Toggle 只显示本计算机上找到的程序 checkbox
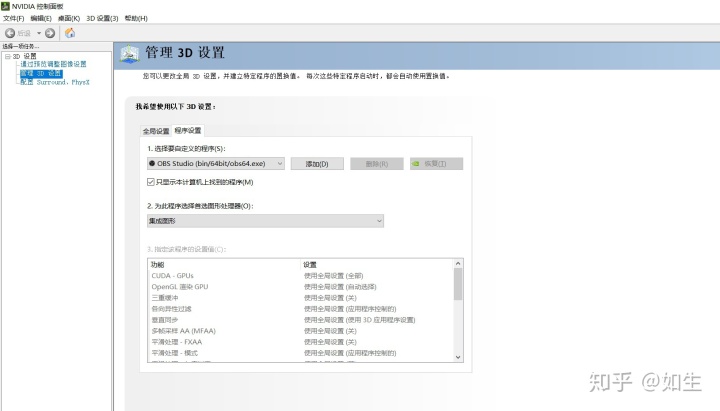Image resolution: width=720 pixels, height=411 pixels. click(151, 182)
